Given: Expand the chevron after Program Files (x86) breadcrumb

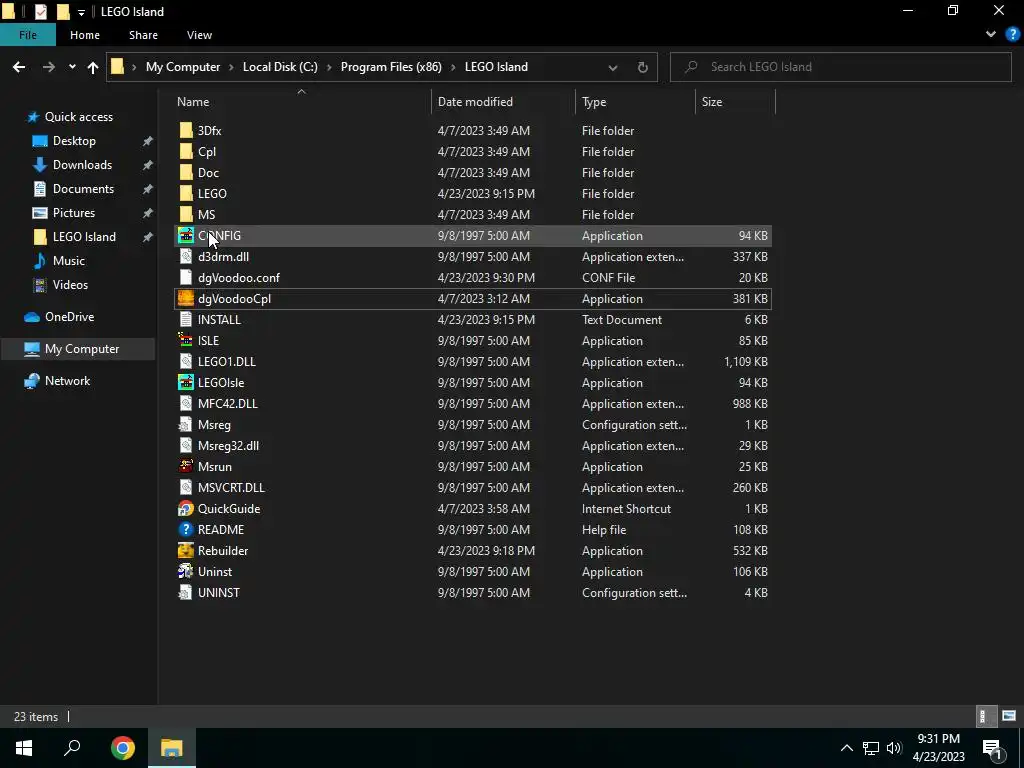Looking at the screenshot, I should 453,67.
